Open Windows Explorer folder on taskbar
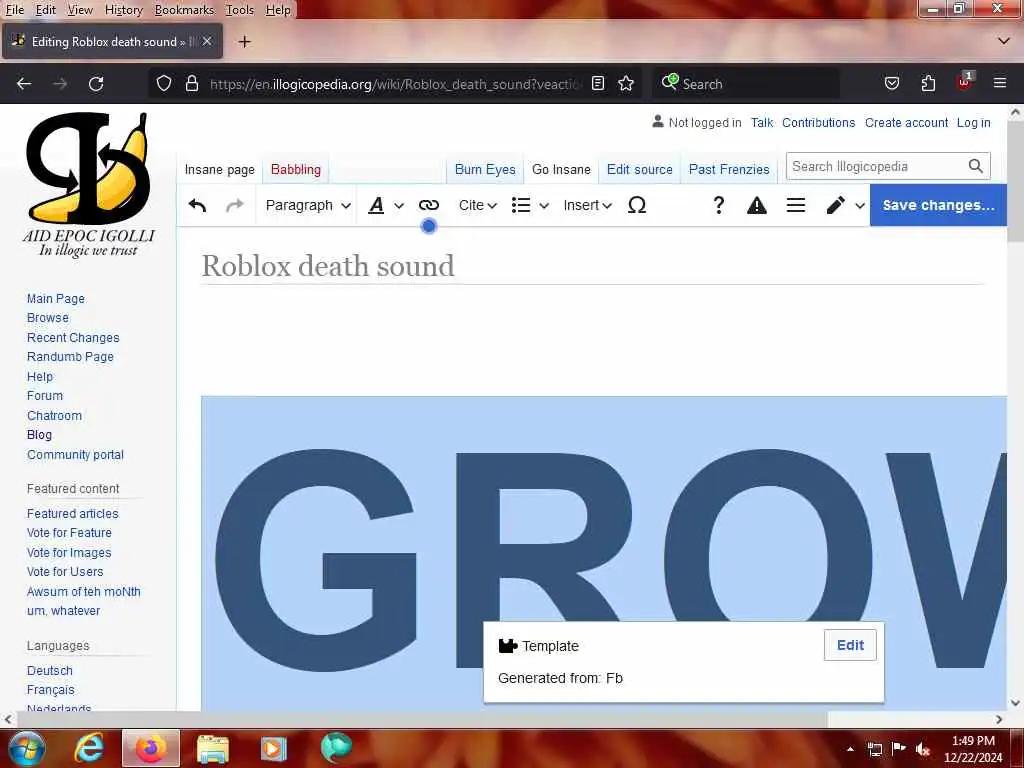 [x=213, y=748]
